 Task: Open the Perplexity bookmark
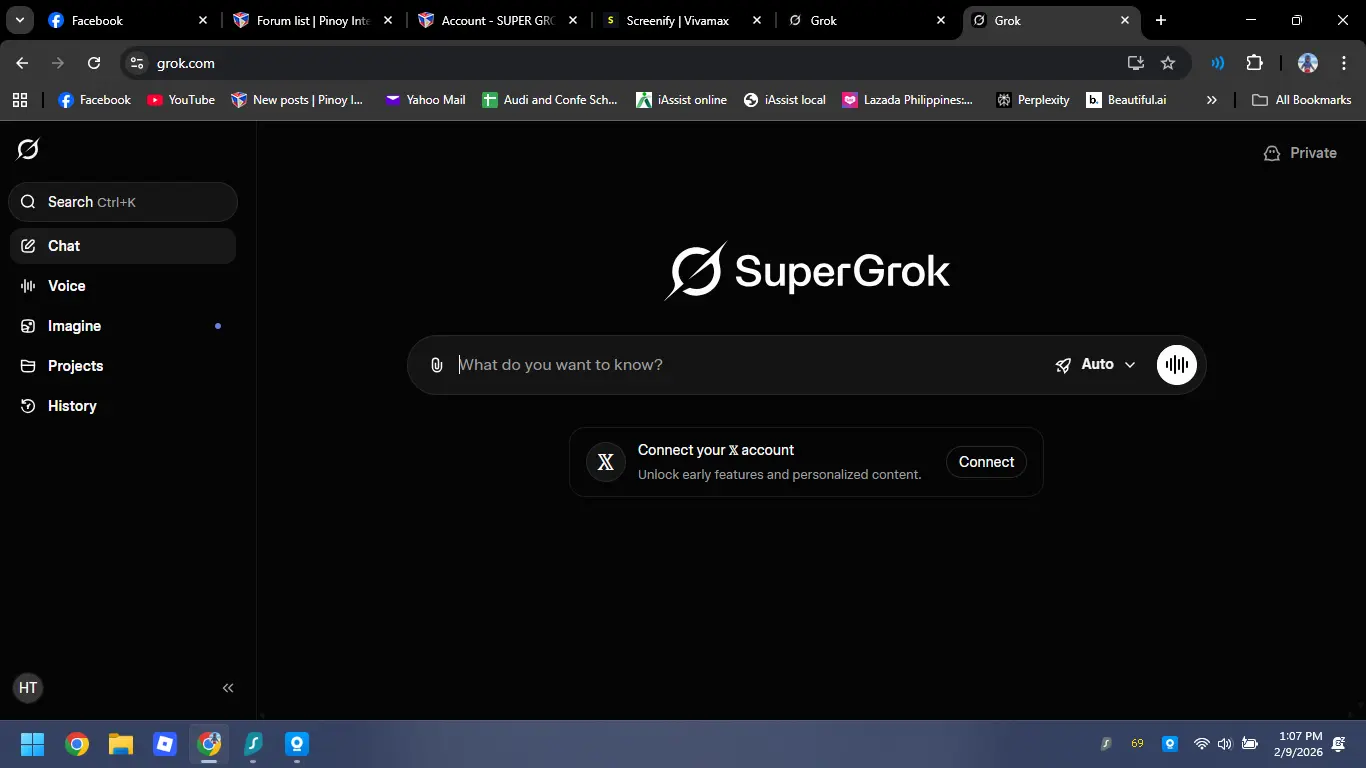coord(1033,100)
